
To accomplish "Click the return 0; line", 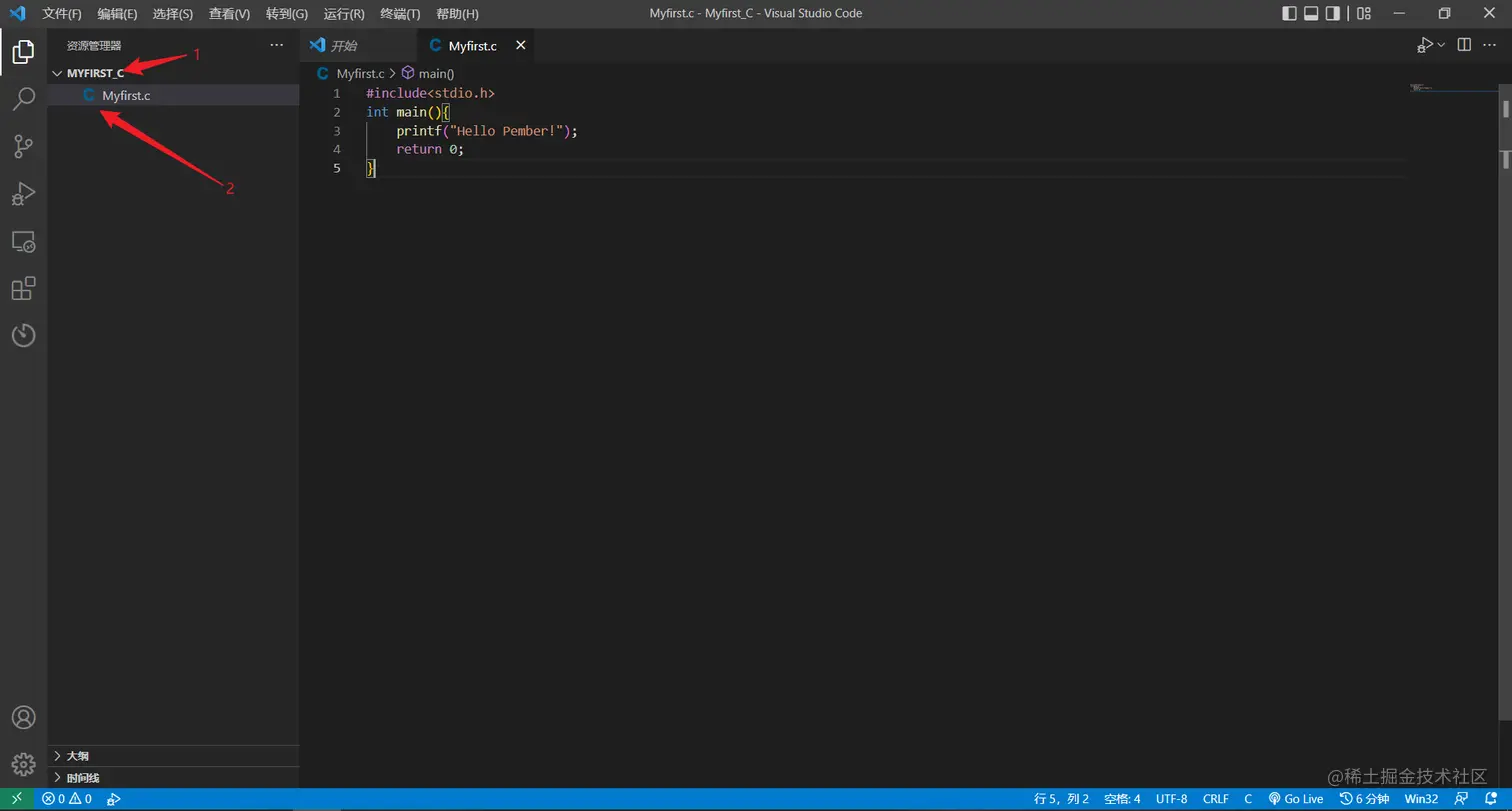I will point(430,149).
